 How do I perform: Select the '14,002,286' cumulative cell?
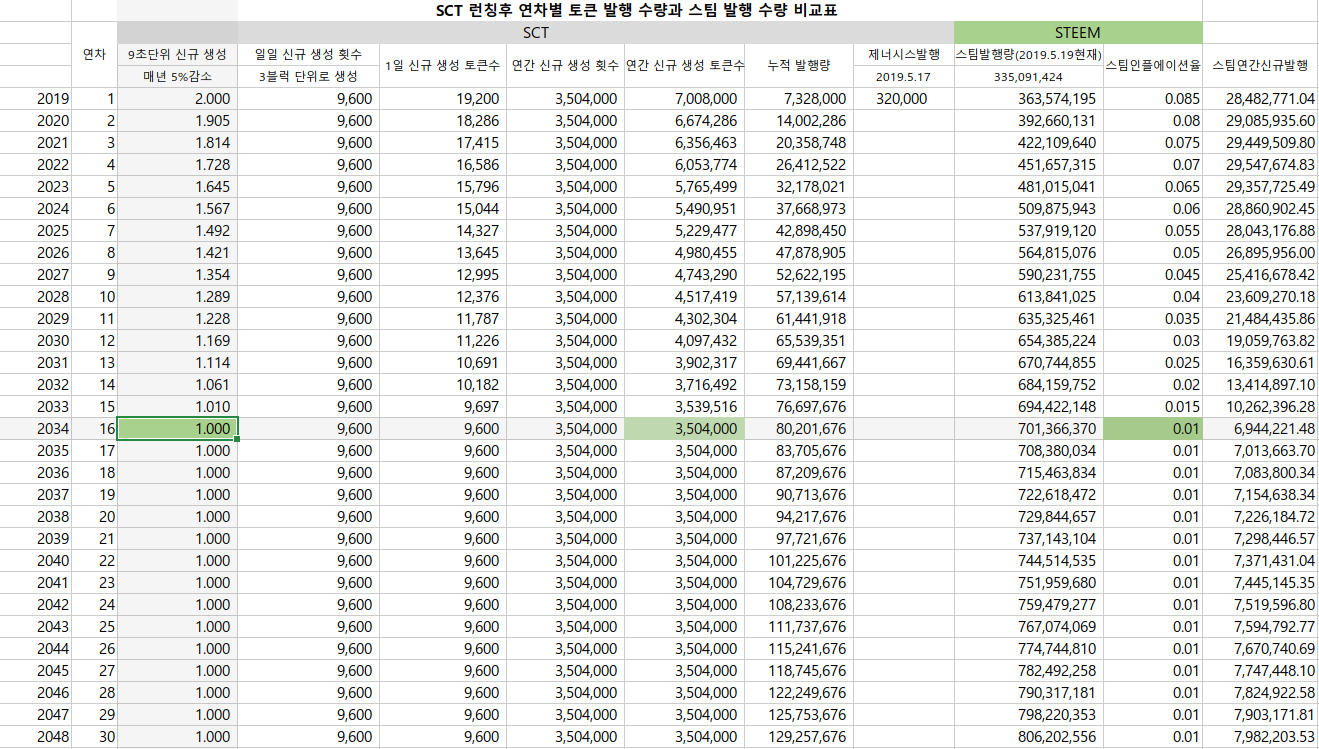799,121
